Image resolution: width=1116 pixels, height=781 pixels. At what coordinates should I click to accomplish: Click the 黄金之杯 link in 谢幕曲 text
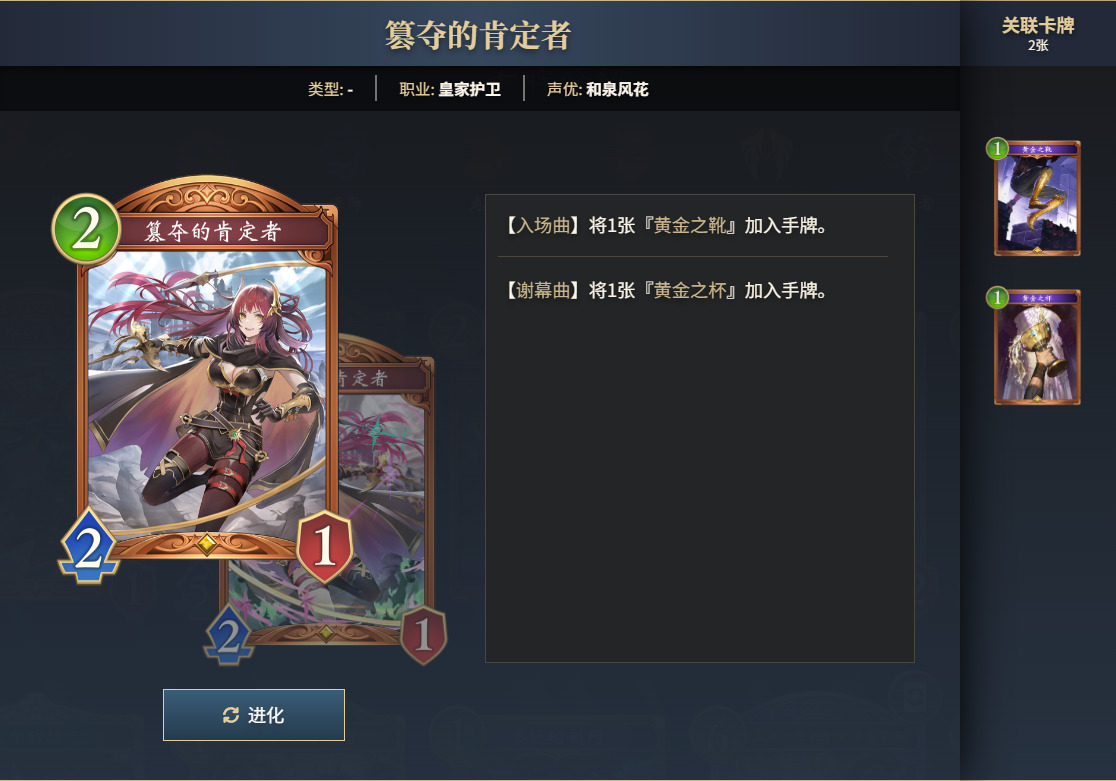tap(690, 290)
